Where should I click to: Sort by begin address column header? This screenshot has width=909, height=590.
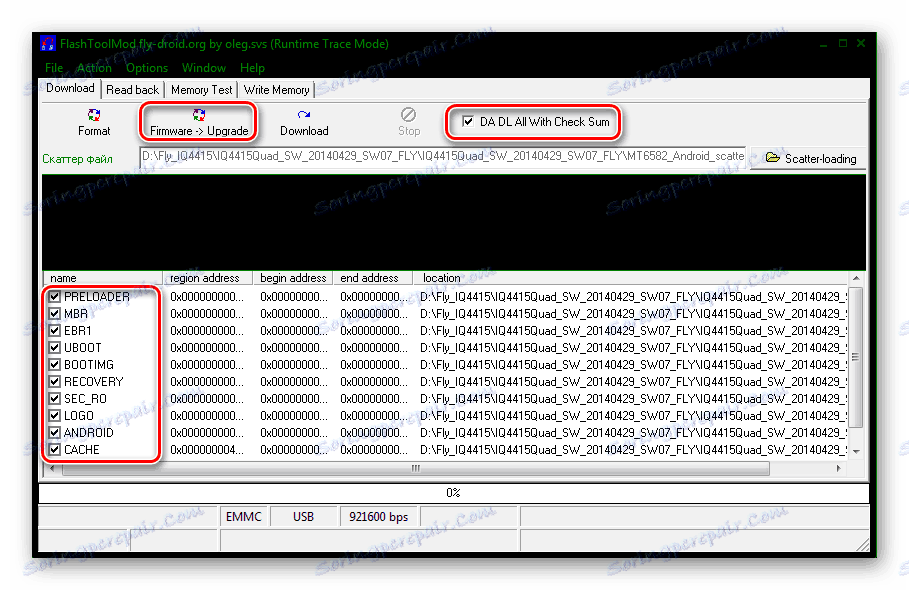(x=293, y=278)
